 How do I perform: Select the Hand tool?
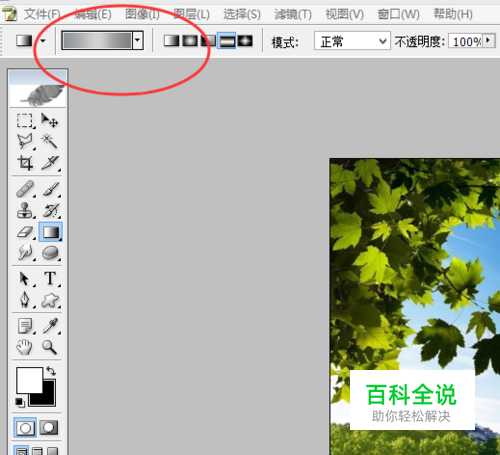(x=24, y=347)
